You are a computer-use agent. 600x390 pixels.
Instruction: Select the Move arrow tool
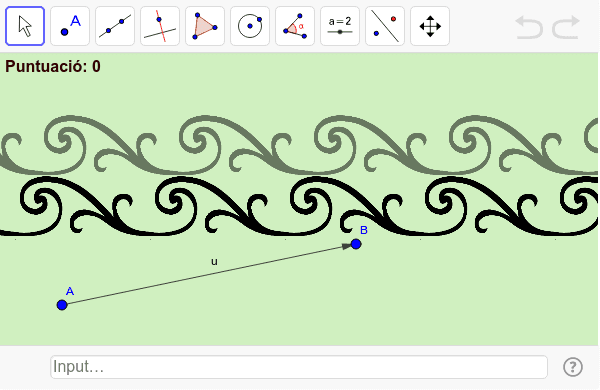pyautogui.click(x=25, y=26)
